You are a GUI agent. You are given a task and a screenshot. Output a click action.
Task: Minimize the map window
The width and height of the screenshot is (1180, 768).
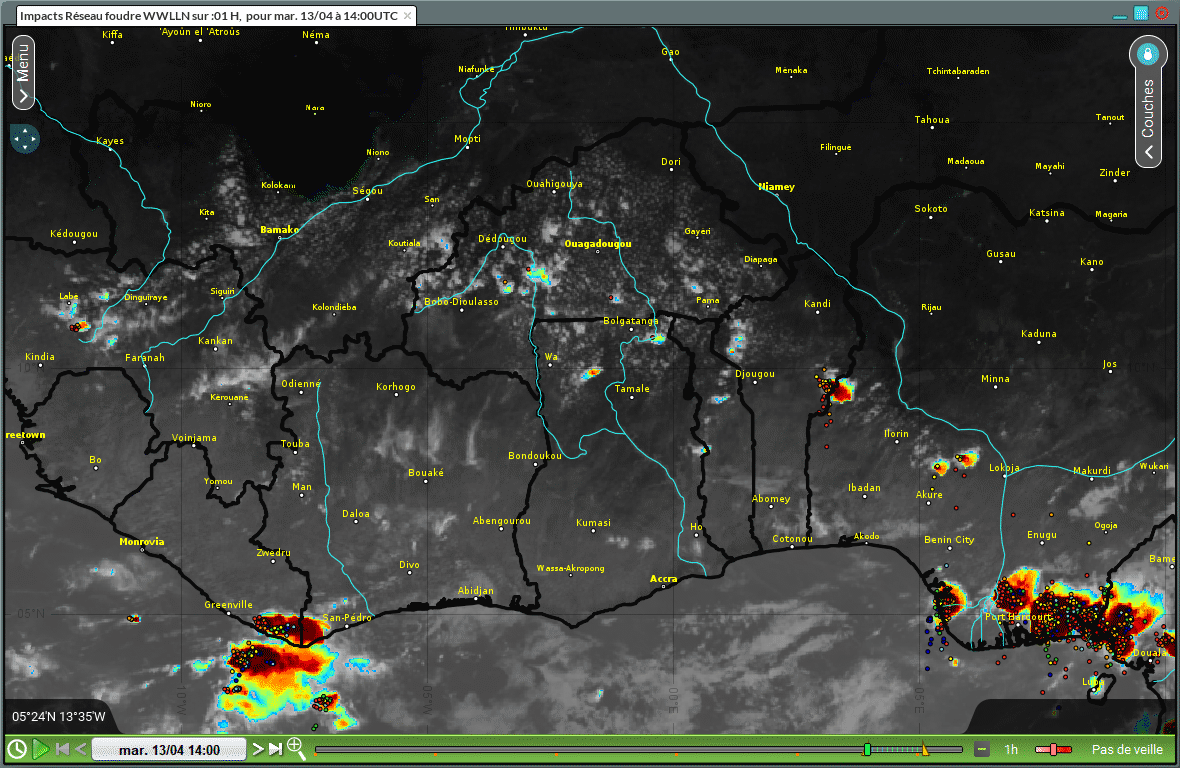tap(1120, 15)
